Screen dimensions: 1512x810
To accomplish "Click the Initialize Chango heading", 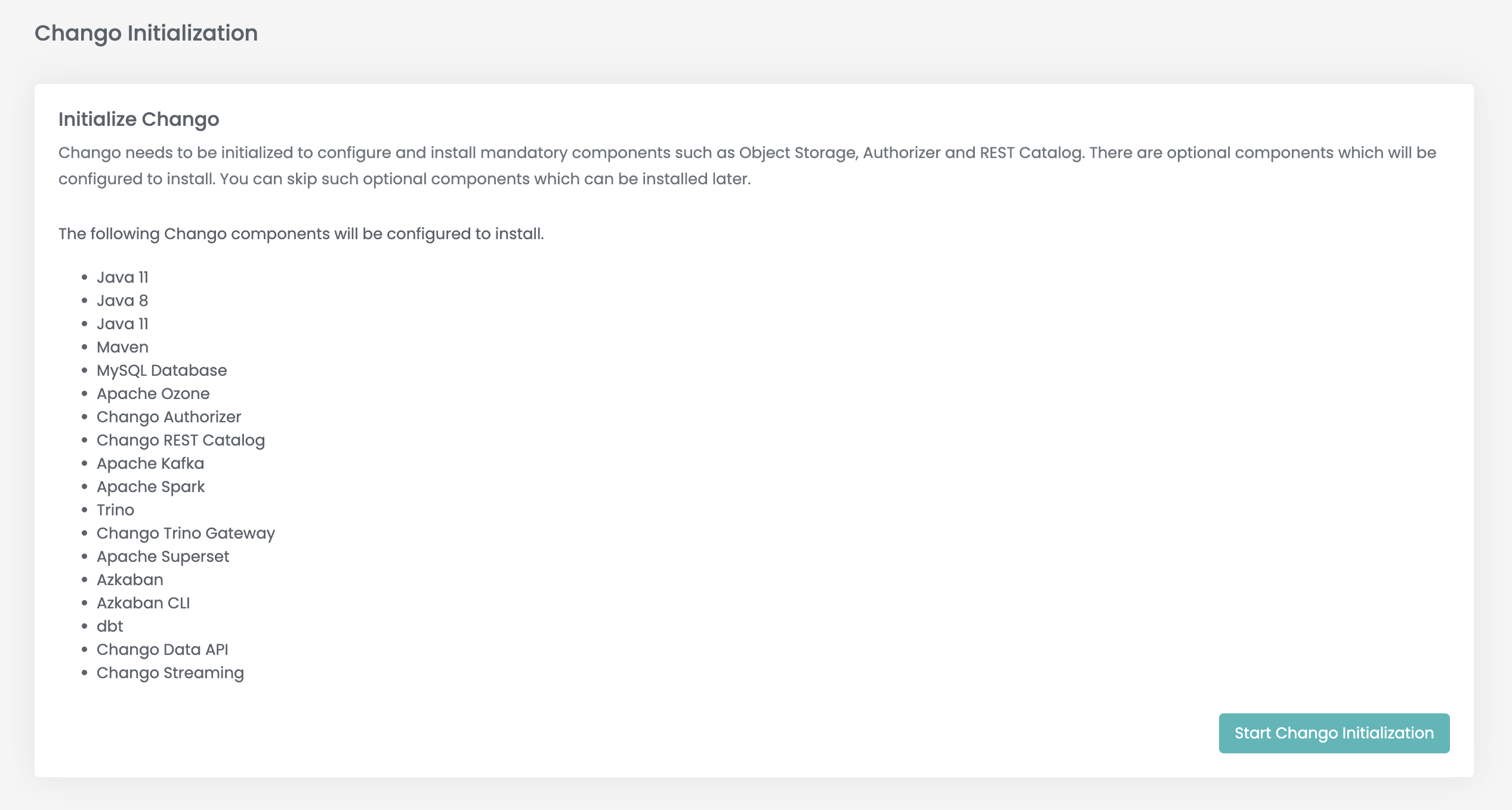I will click(x=139, y=119).
